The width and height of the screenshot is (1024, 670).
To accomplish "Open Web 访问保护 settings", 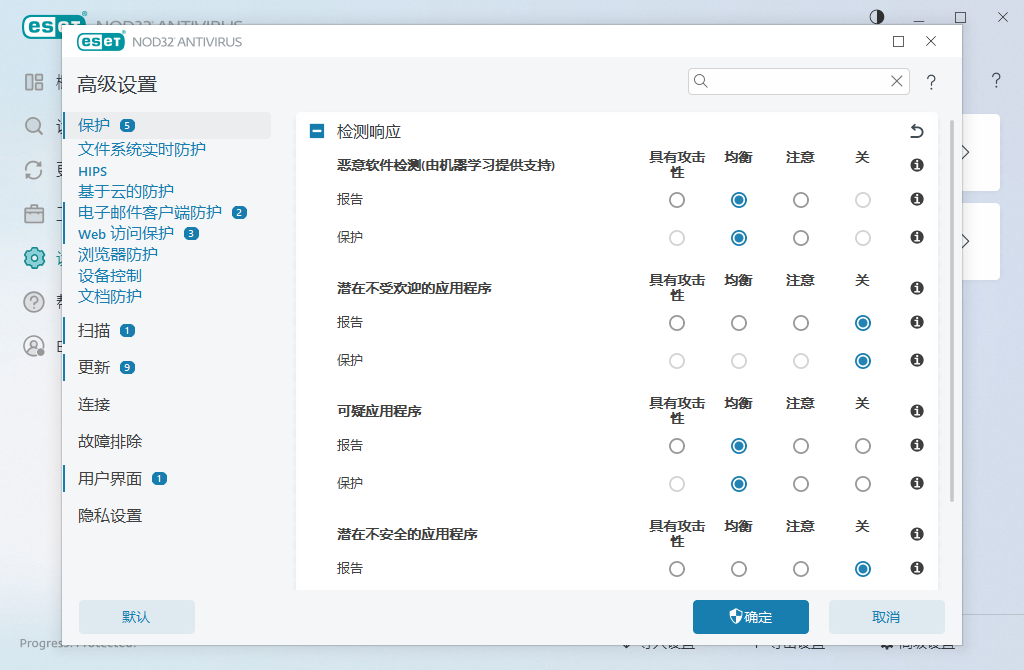I will [125, 233].
